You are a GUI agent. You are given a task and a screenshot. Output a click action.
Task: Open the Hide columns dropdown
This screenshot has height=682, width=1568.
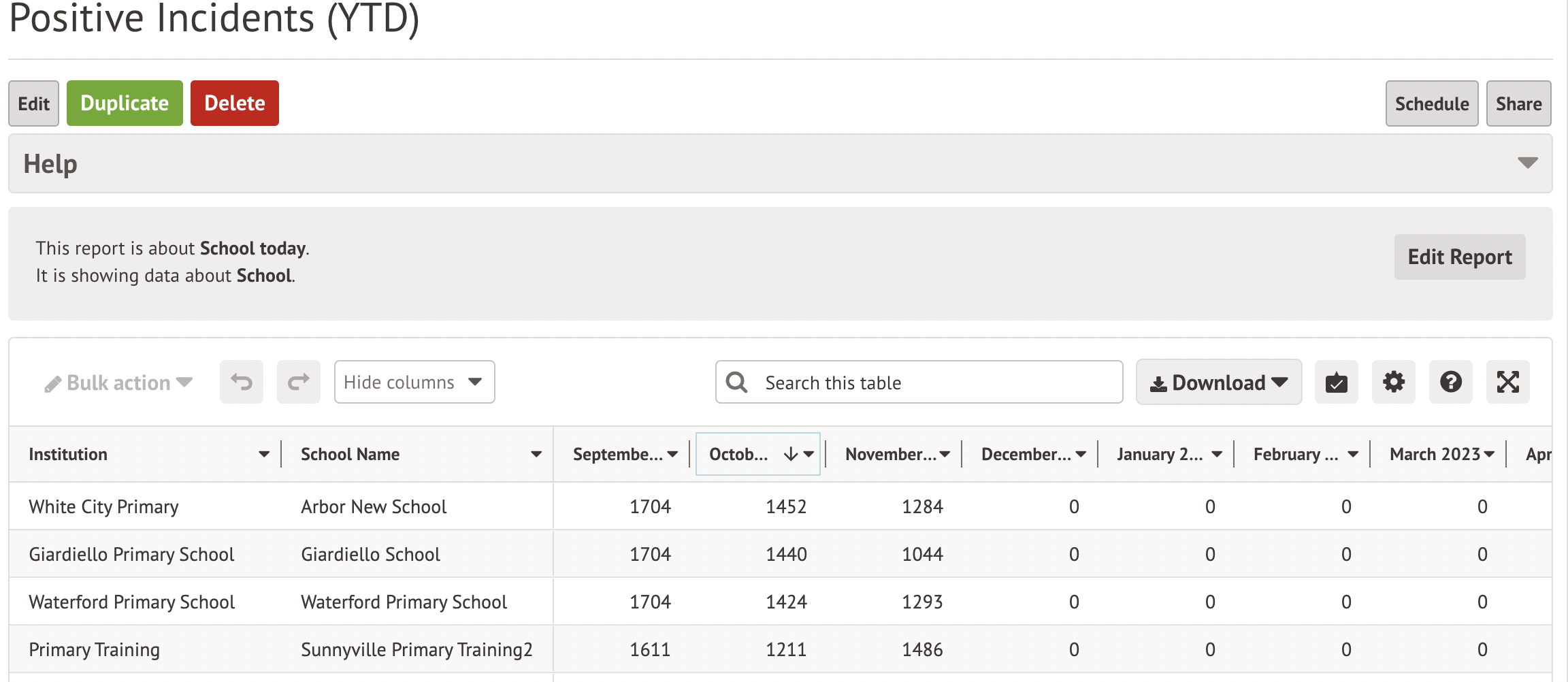[414, 382]
